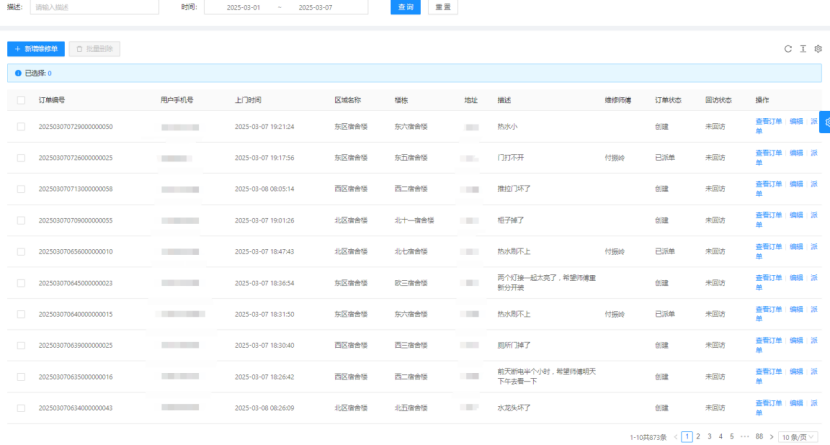Open the end date picker 2025-03-07
830x445 pixels.
[314, 7]
